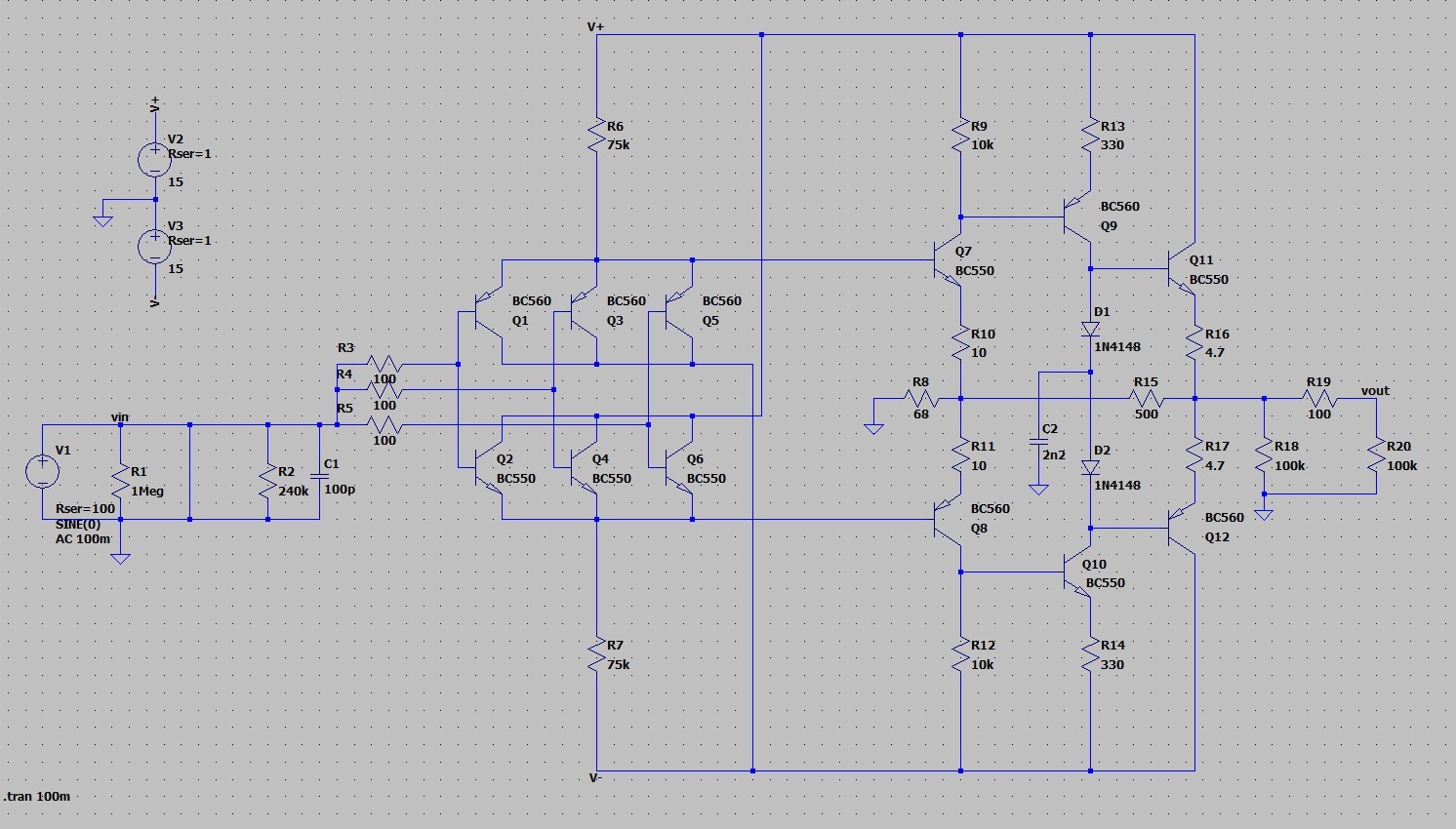The height and width of the screenshot is (829, 1456).
Task: Select capacitor C2 symbol
Action: [1038, 443]
